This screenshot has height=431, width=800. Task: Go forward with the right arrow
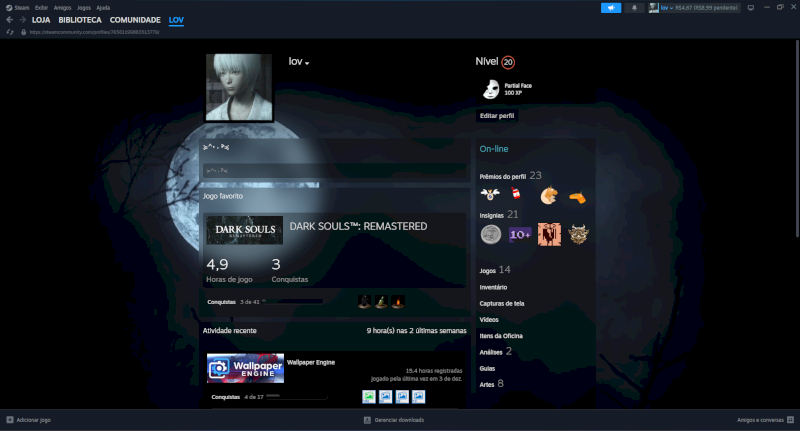tap(22, 20)
